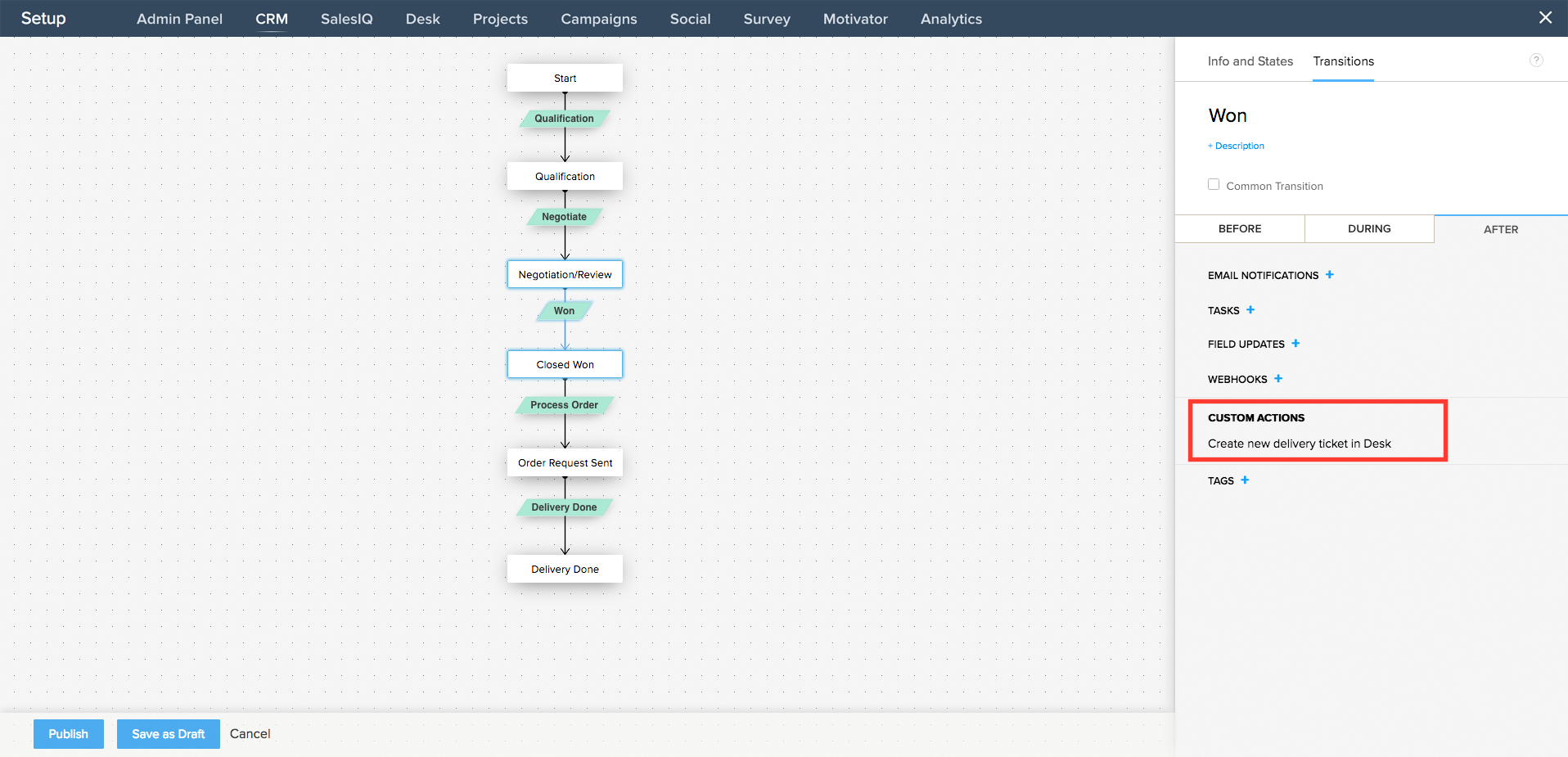Add a tag with the plus icon
Image resolution: width=1568 pixels, height=757 pixels.
point(1244,480)
